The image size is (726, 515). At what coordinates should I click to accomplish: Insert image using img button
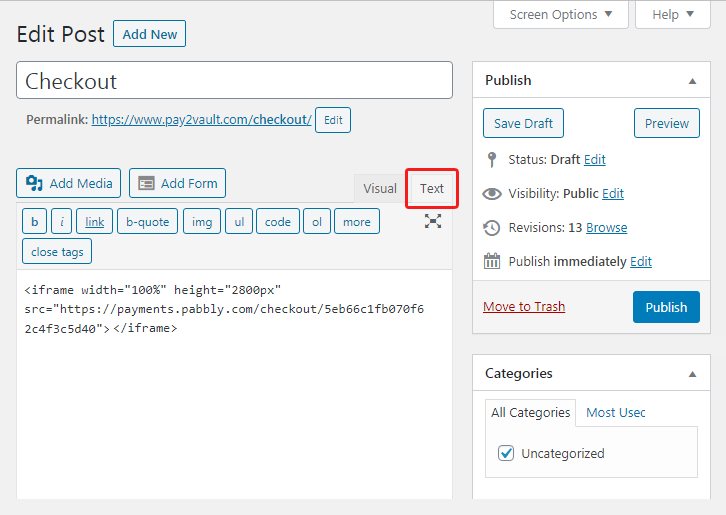[202, 222]
